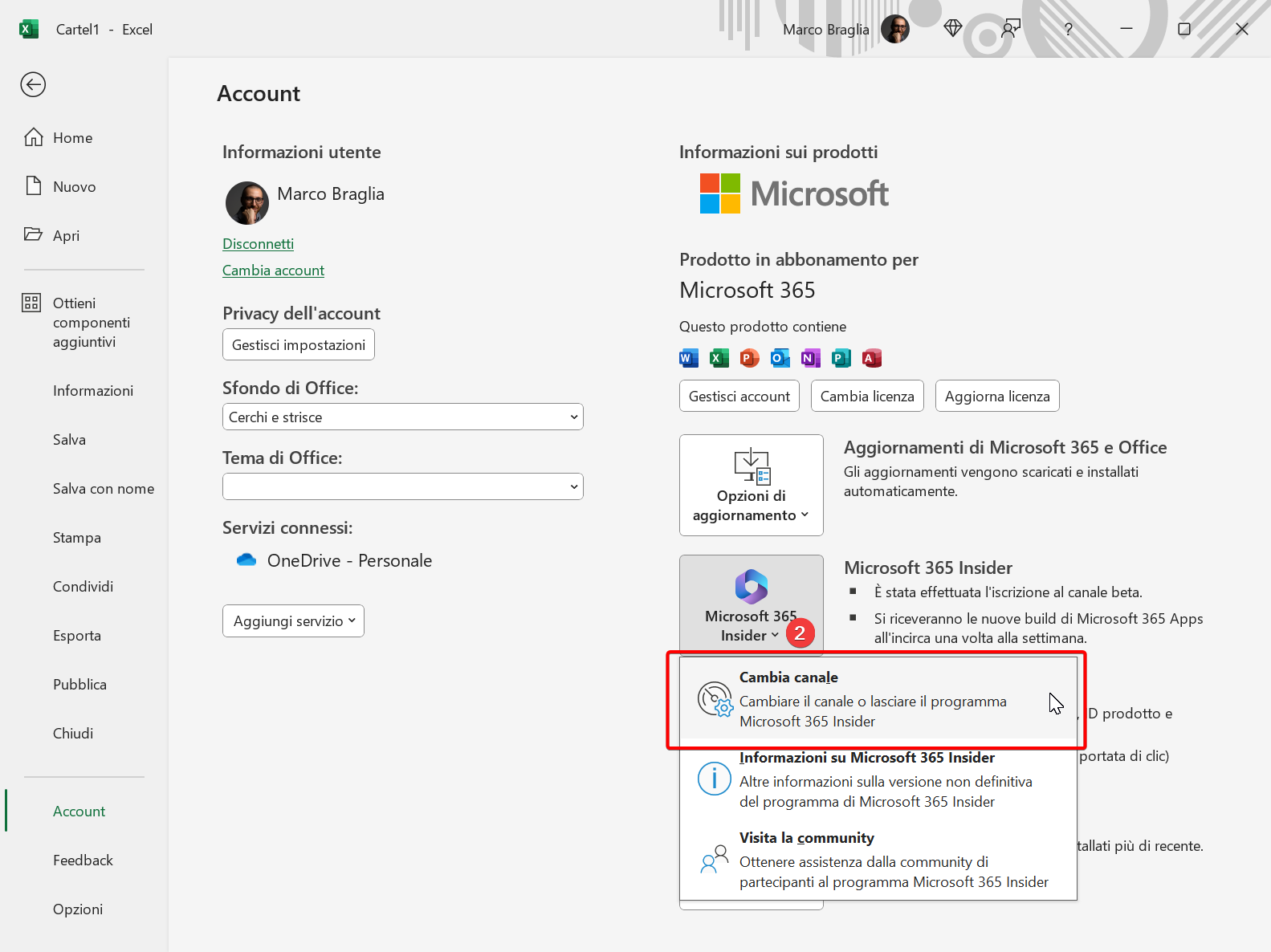Expand the Opzioni di aggiornamento menu
This screenshot has width=1271, height=952.
point(752,485)
